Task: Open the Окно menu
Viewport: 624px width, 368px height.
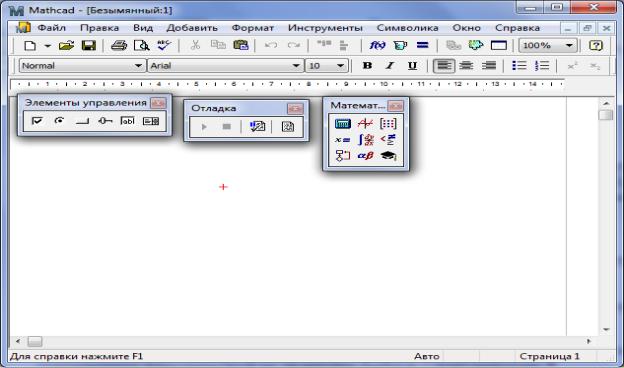Action: (466, 28)
